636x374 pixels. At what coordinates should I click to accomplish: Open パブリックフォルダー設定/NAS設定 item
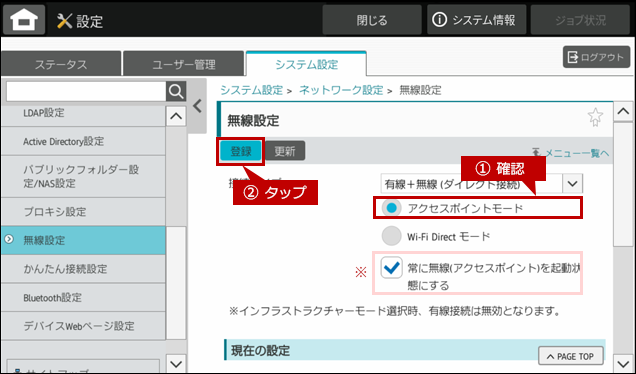pos(83,176)
